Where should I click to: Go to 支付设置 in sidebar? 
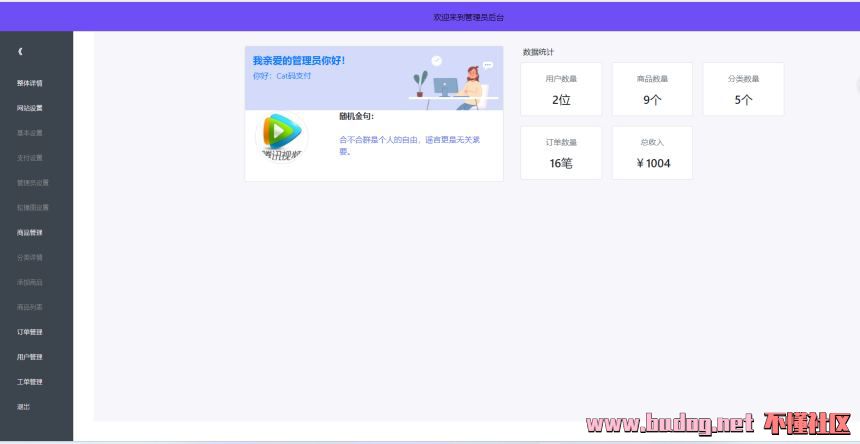click(x=30, y=158)
